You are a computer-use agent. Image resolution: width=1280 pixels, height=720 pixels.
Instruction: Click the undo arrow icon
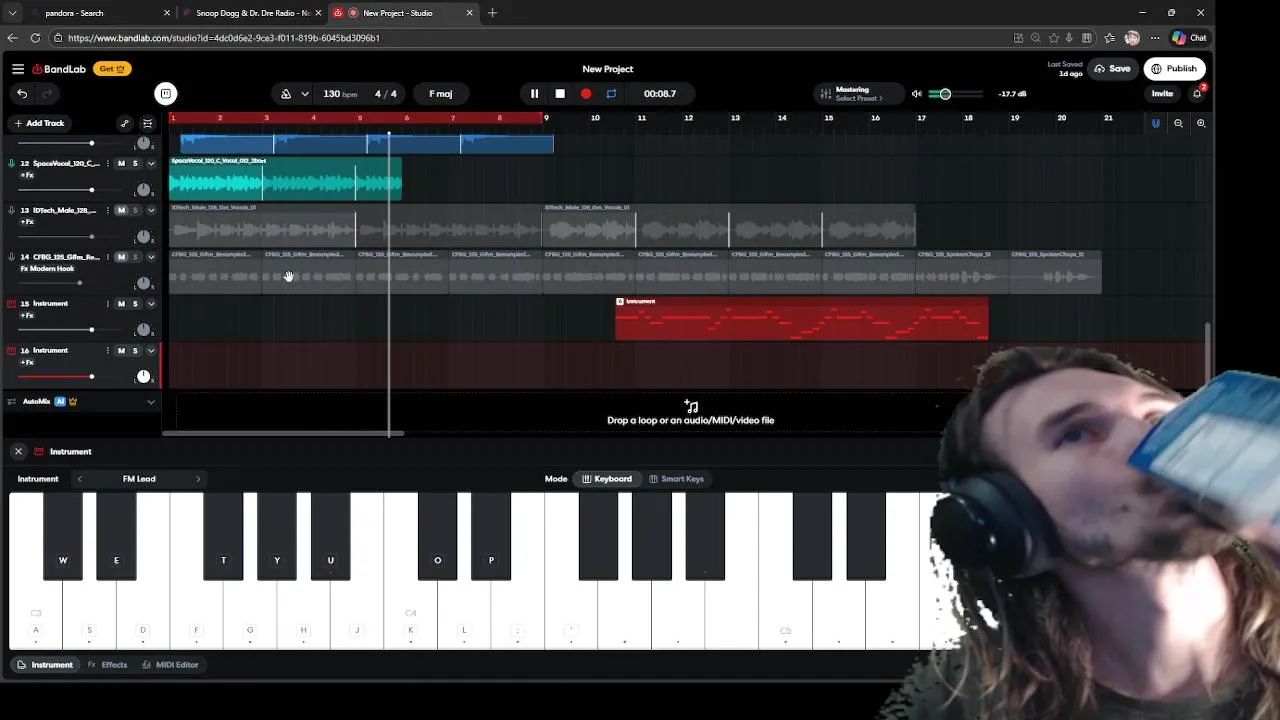tap(22, 94)
